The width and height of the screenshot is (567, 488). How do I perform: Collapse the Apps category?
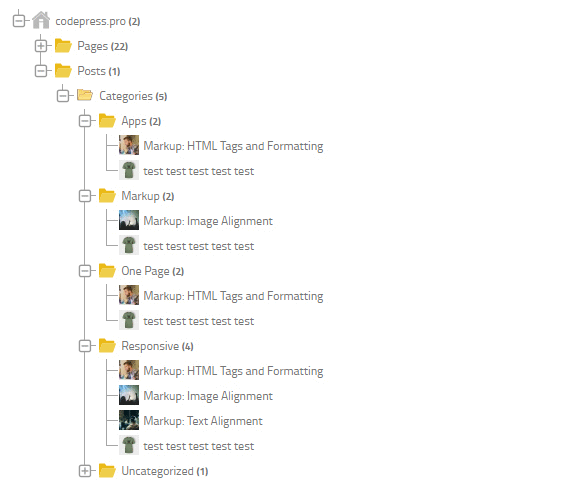(85, 121)
